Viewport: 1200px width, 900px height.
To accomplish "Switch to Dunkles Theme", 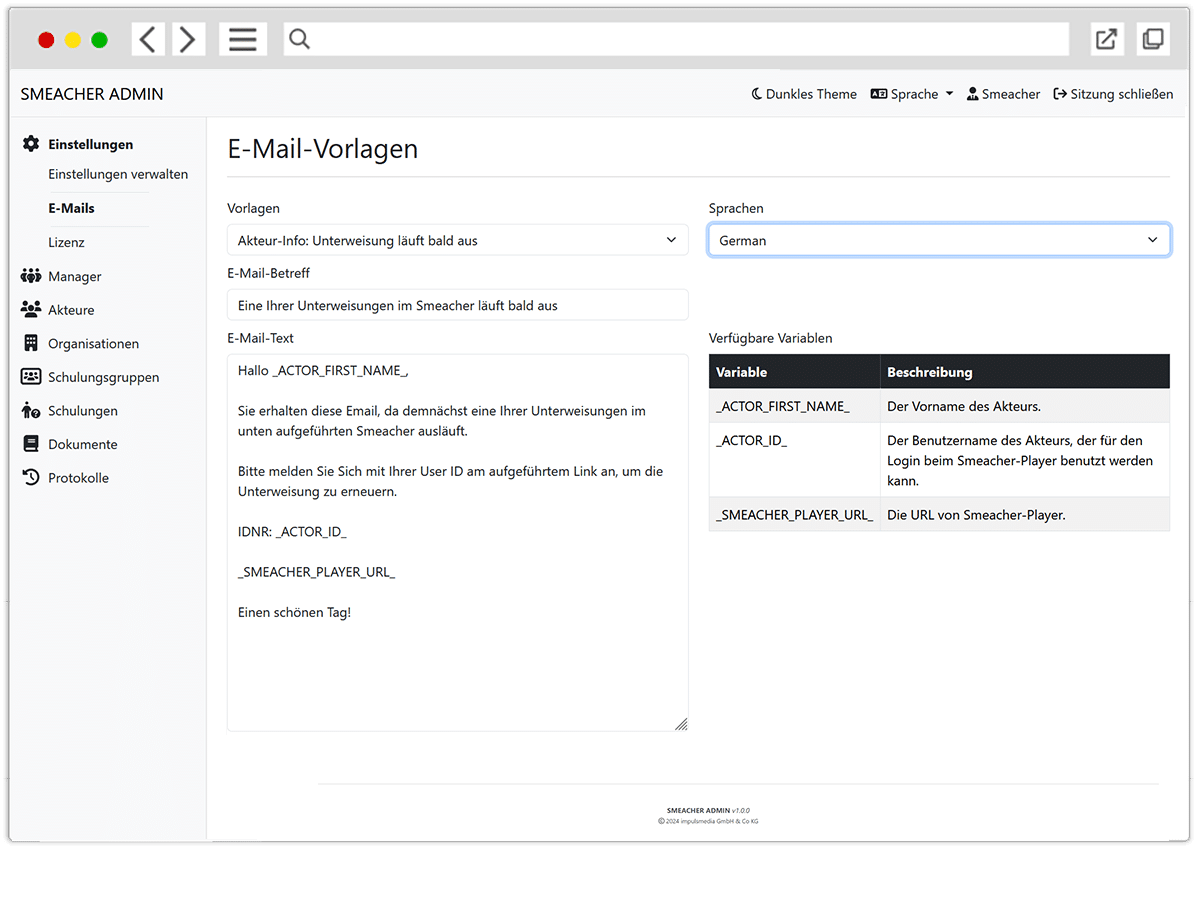I will click(804, 94).
